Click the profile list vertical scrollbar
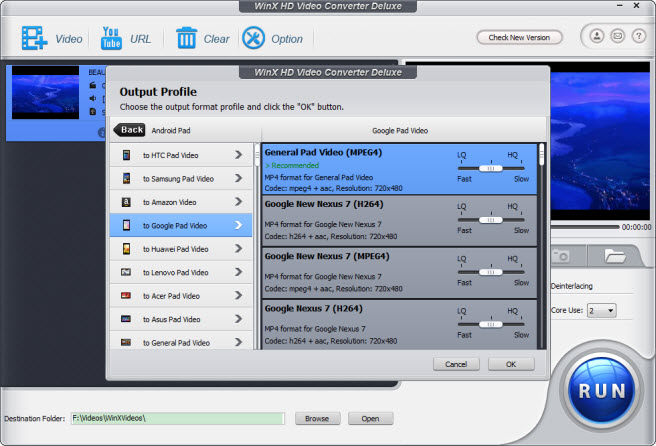The image size is (656, 446). click(x=542, y=246)
